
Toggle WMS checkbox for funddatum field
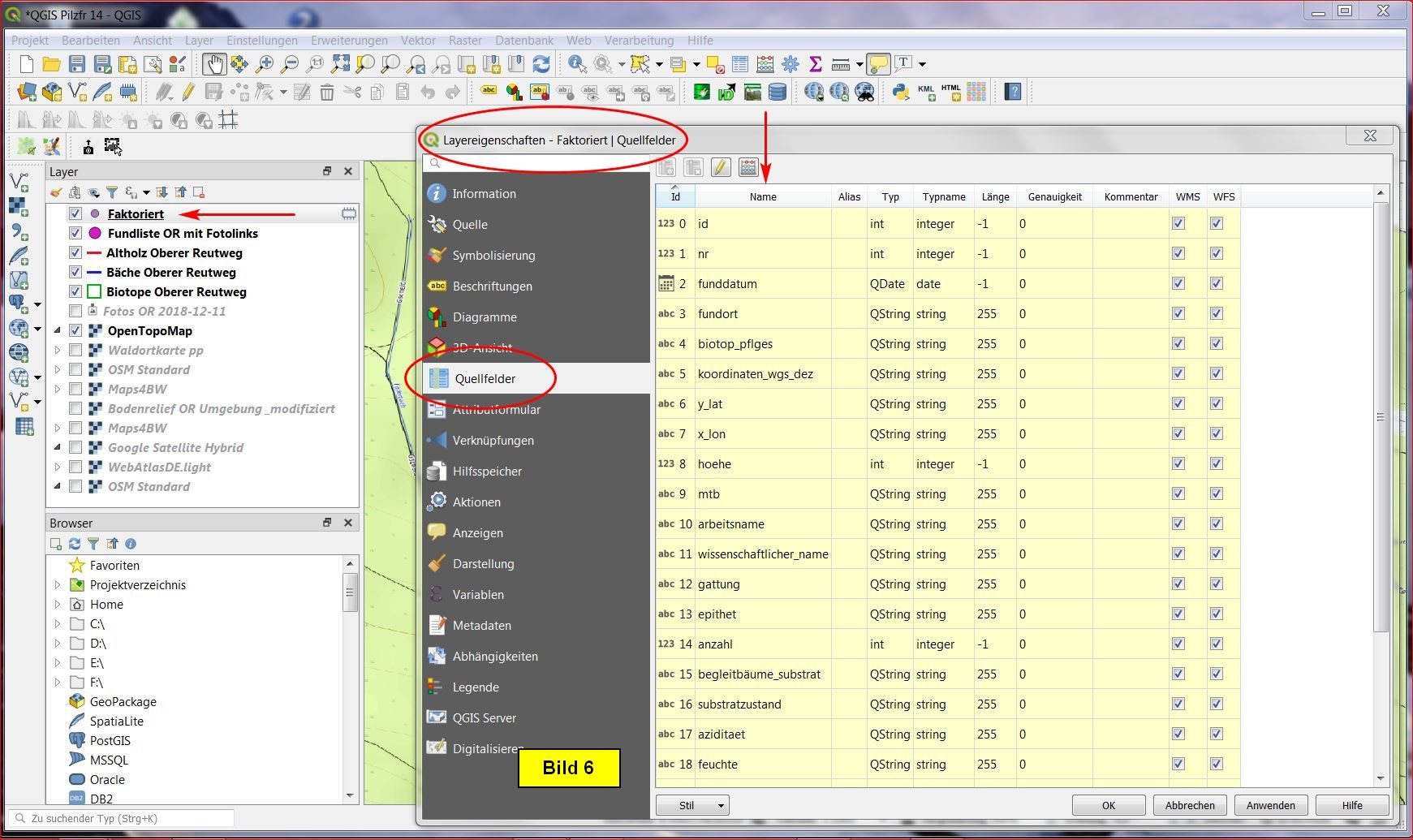coord(1178,284)
